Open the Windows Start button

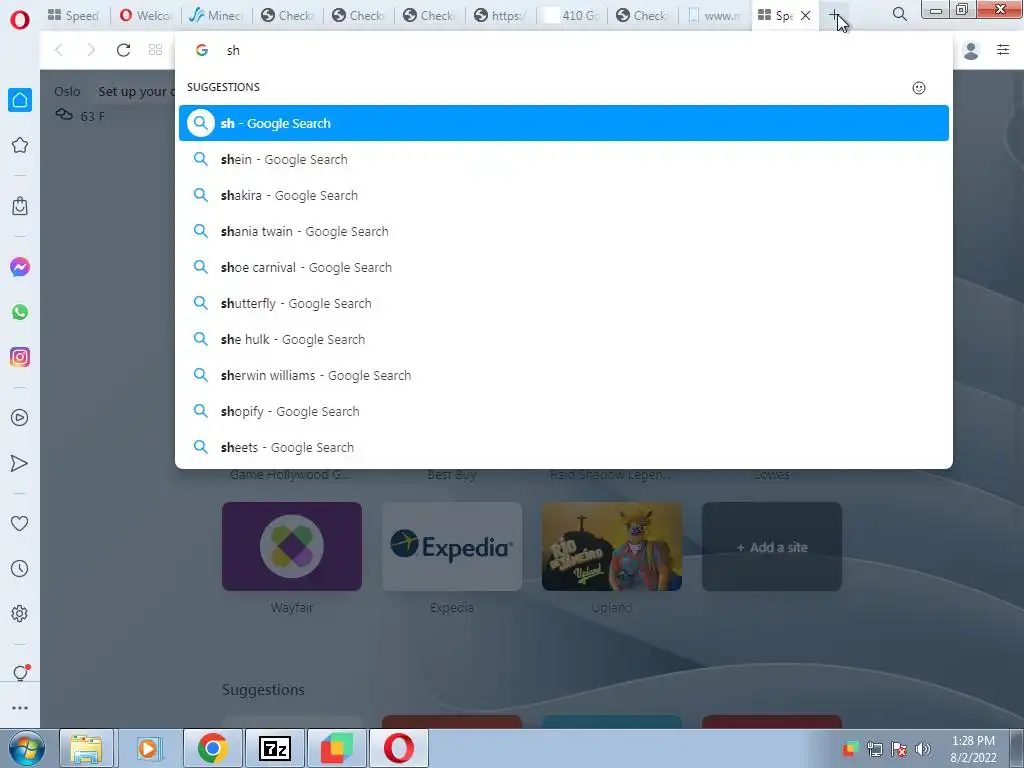pos(26,748)
